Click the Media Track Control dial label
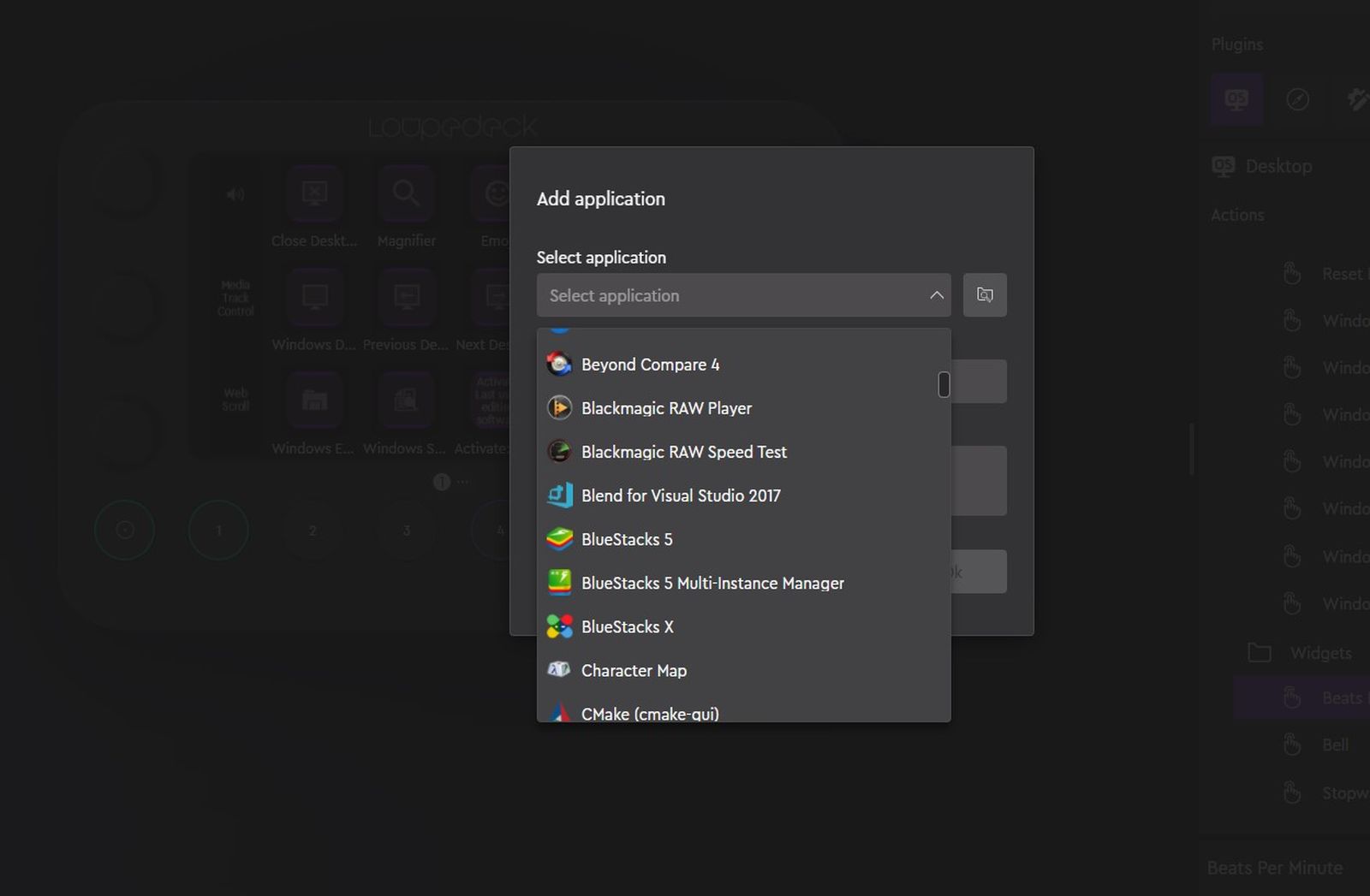 235,298
